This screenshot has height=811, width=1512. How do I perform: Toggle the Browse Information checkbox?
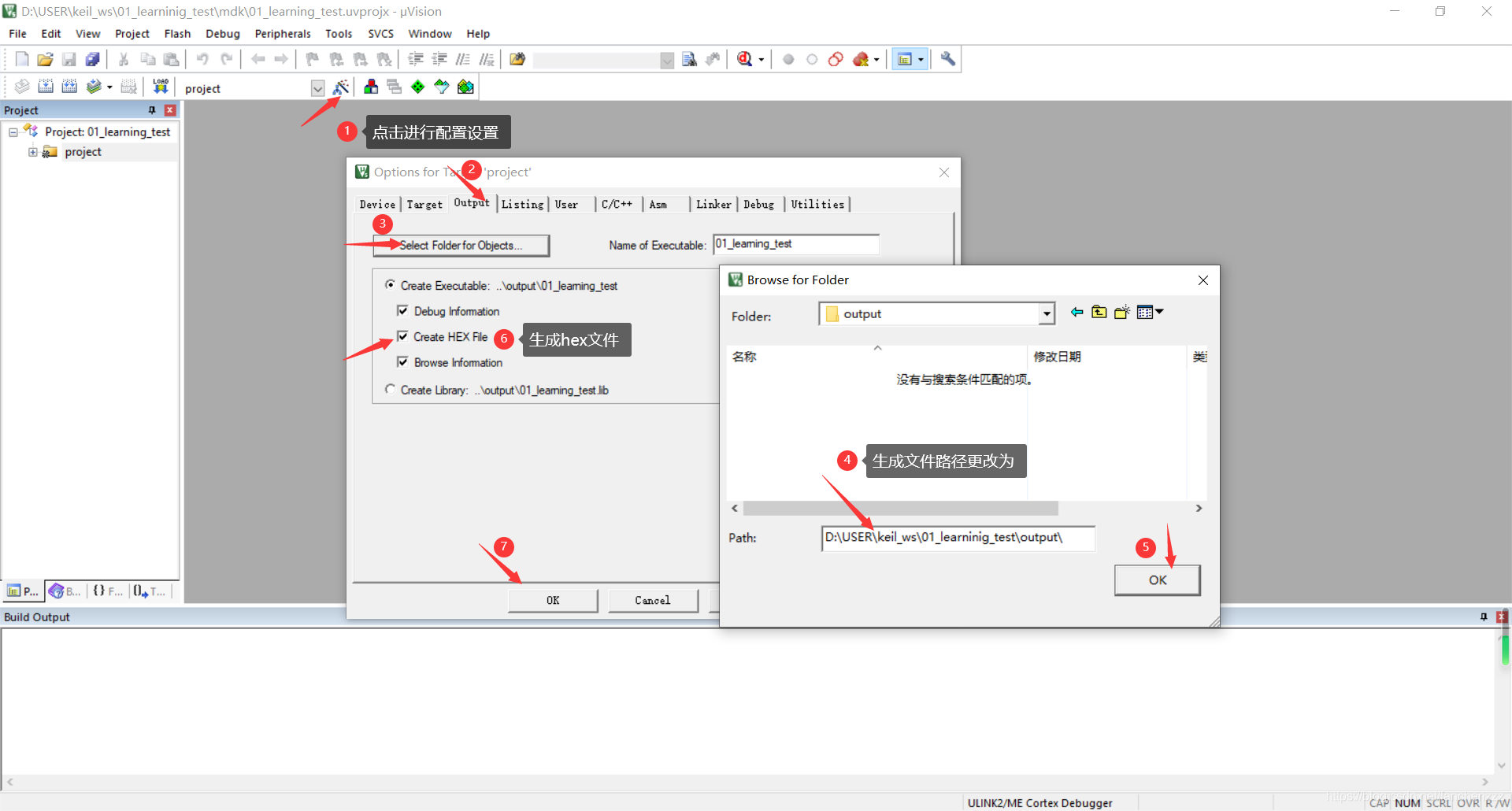coord(402,362)
